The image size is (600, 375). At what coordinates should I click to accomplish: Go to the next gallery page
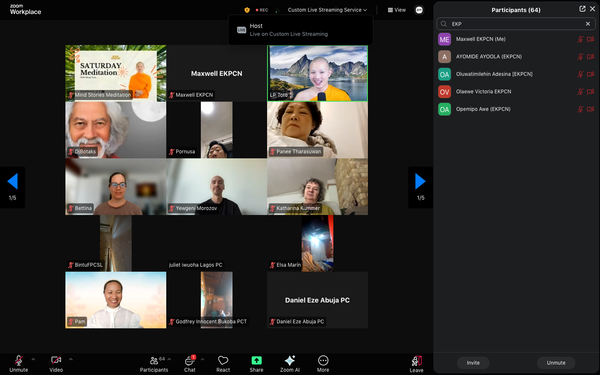(x=421, y=187)
